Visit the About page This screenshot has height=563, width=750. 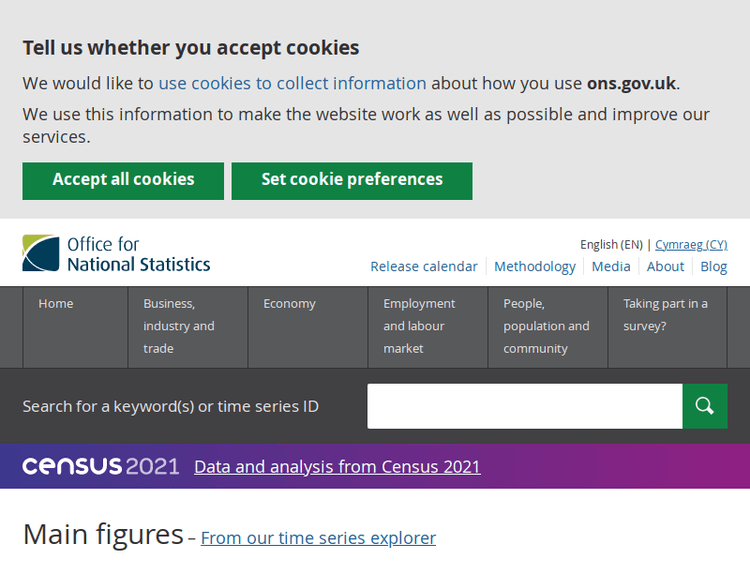pos(665,266)
